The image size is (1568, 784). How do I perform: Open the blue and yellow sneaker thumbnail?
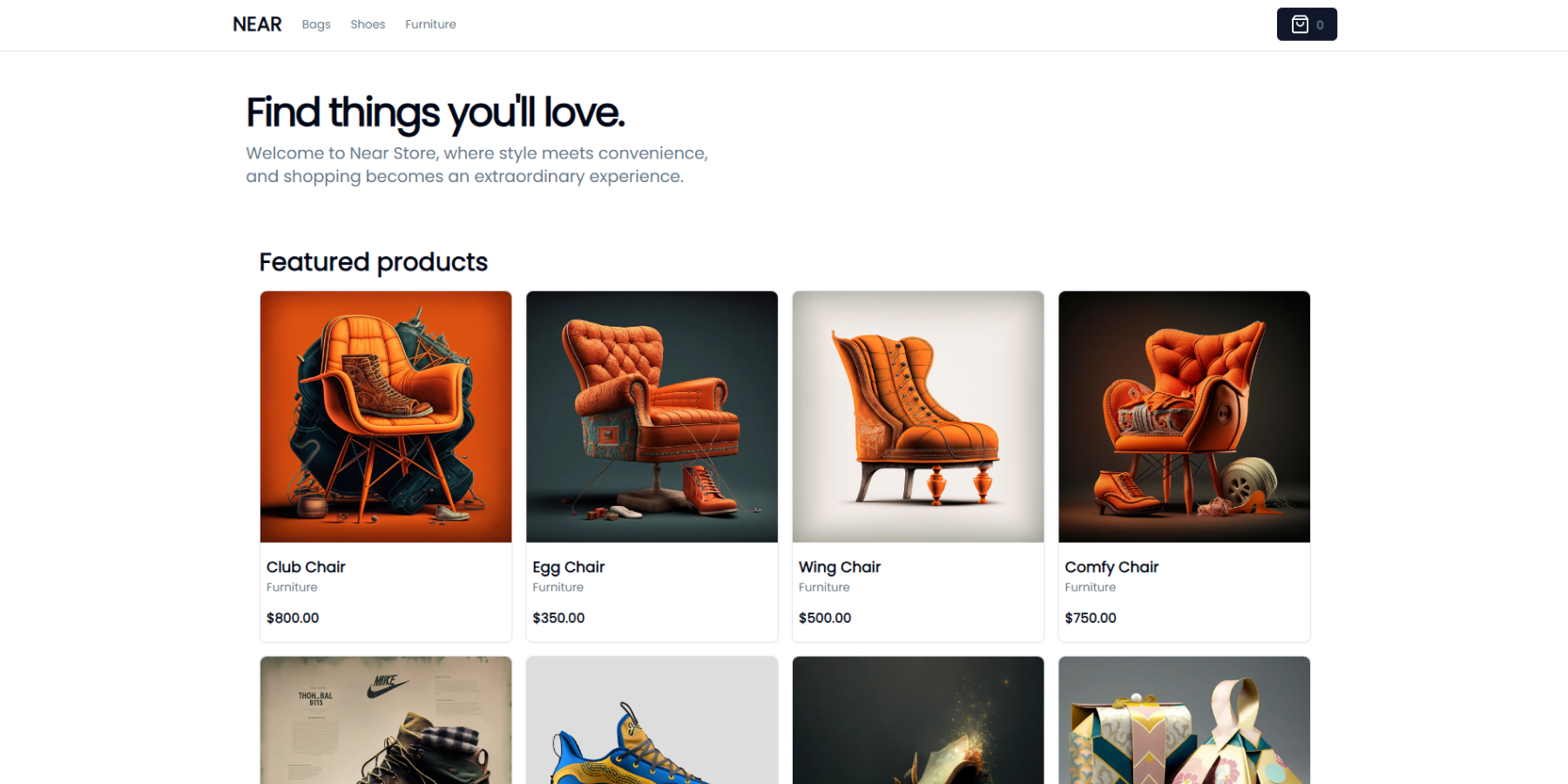coord(652,720)
